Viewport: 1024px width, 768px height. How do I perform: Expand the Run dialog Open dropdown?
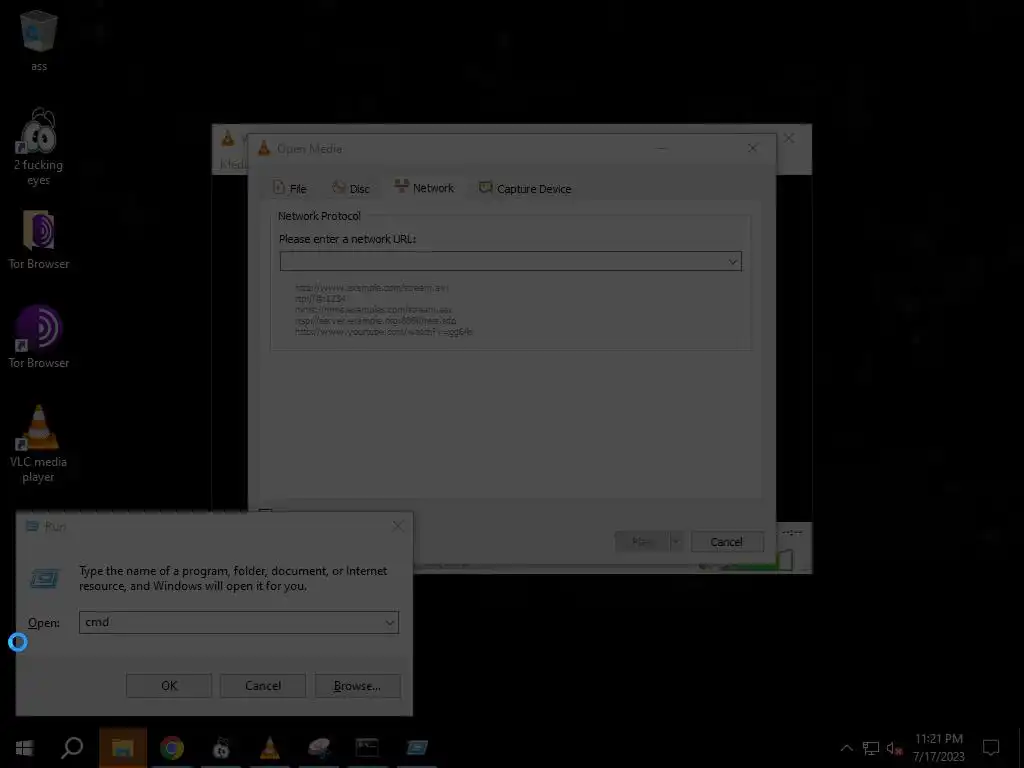coord(390,622)
